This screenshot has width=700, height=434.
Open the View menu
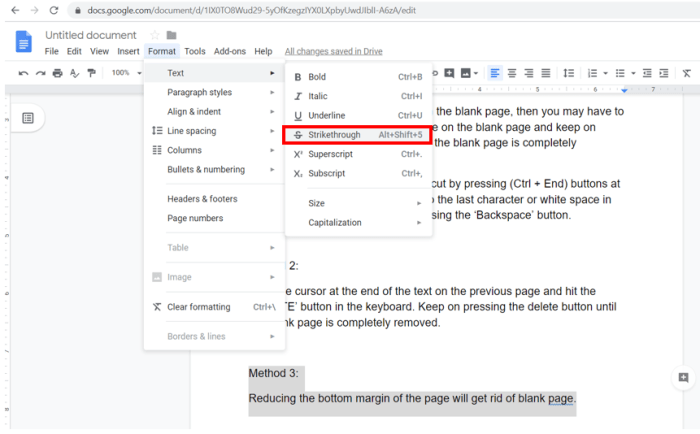pos(99,51)
